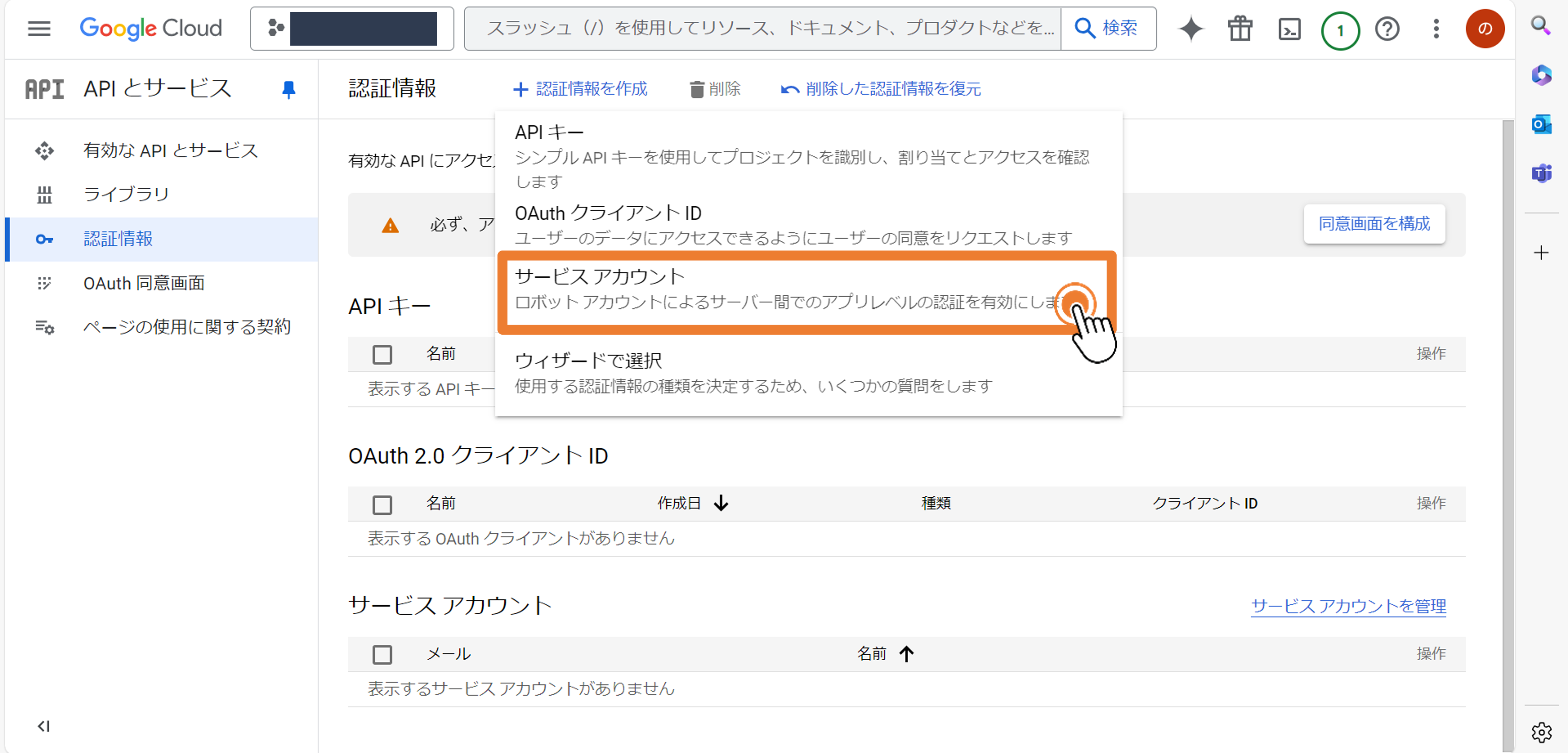Click the 検索 search button

1108,28
